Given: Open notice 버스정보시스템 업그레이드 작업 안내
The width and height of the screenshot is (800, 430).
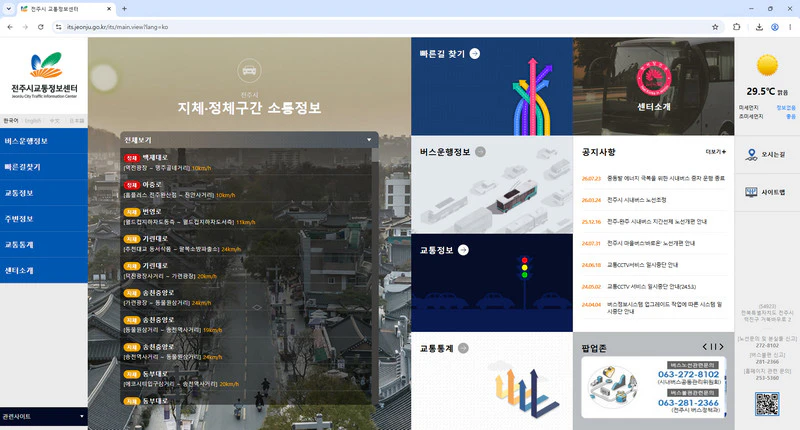Looking at the screenshot, I should pos(664,308).
